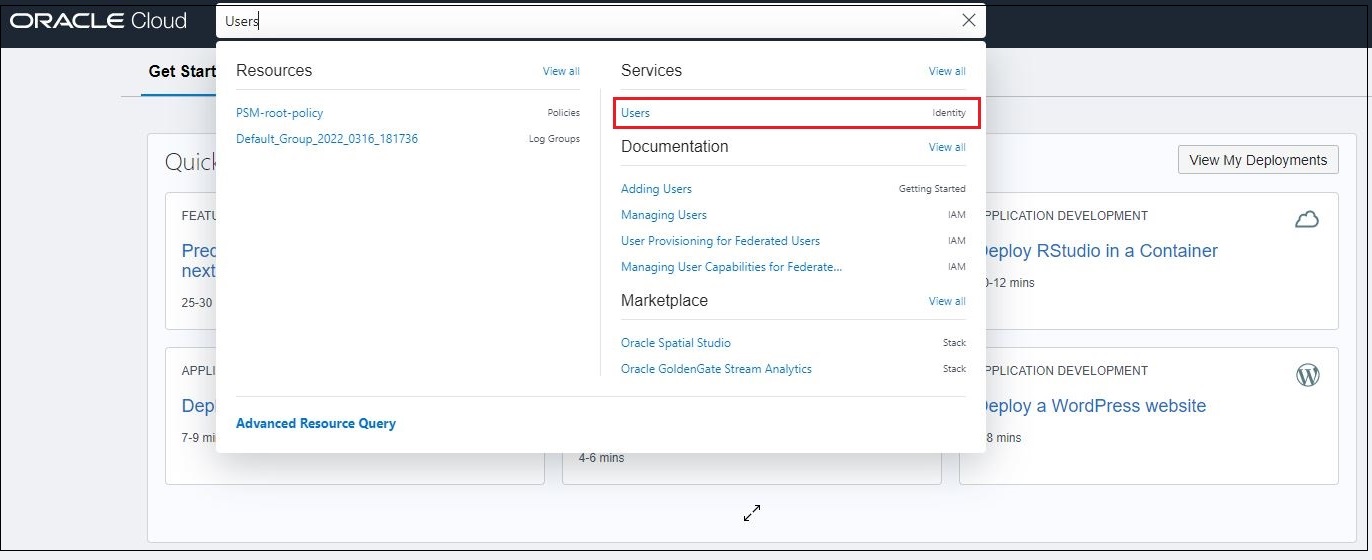This screenshot has height=560, width=1372.
Task: View all Resources results
Action: pyautogui.click(x=560, y=71)
